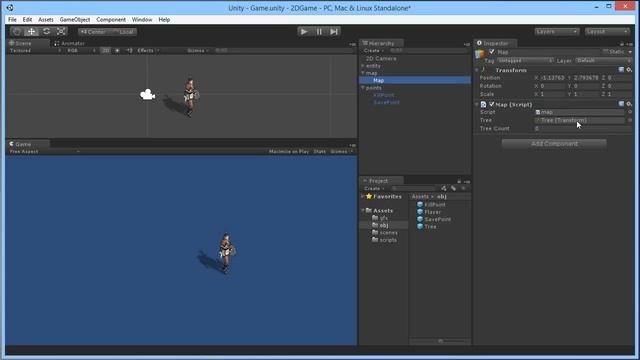This screenshot has height=360, width=640.
Task: Expand the entity object in Hierarchy
Action: [x=362, y=66]
